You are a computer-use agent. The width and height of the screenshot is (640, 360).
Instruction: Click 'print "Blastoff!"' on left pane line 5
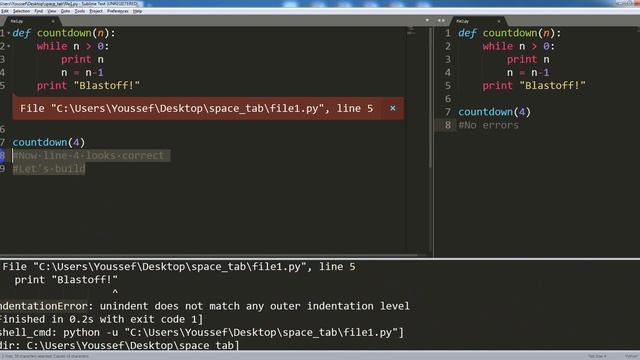pos(88,86)
